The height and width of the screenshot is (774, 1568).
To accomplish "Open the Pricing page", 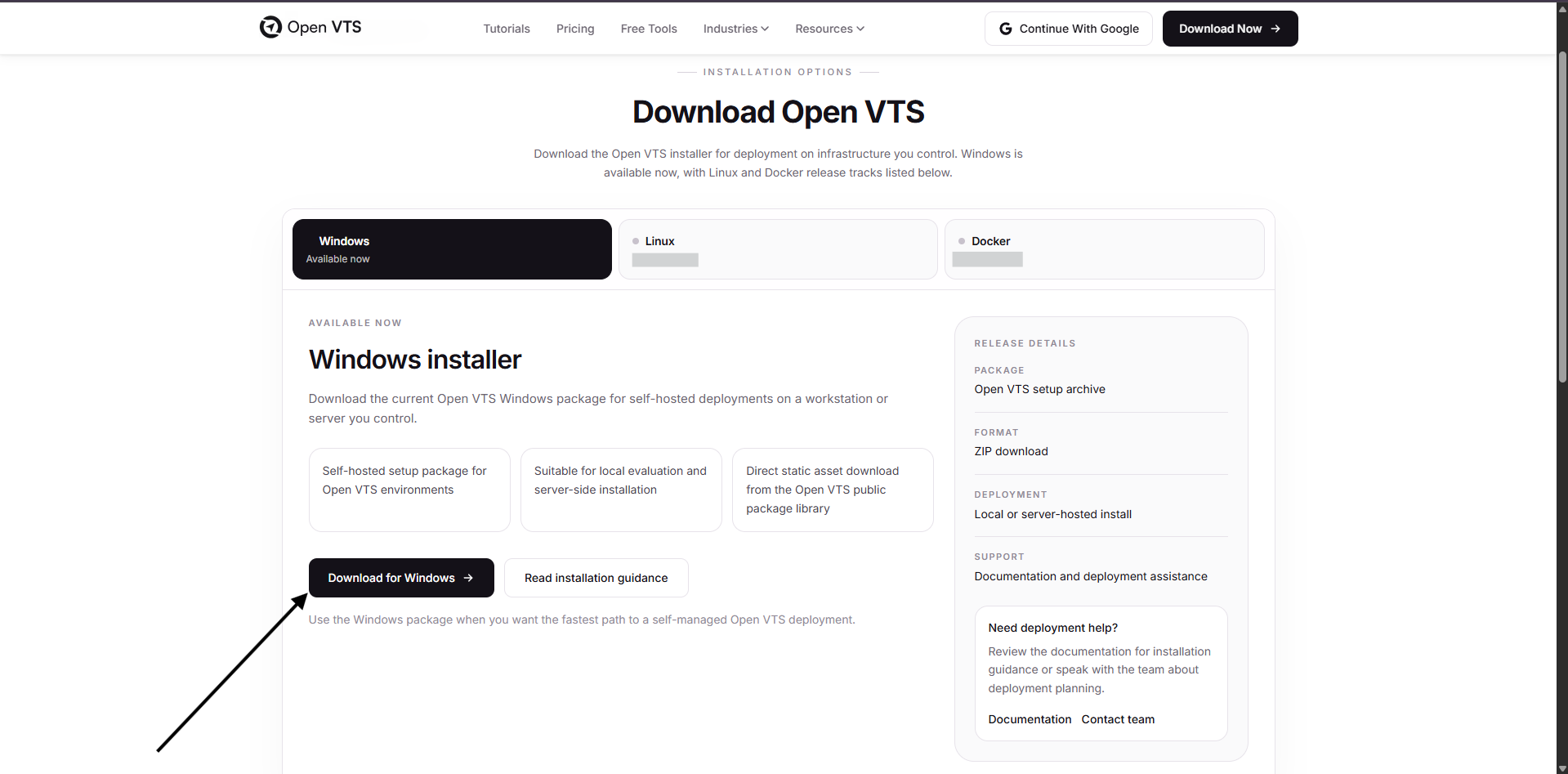I will tap(575, 29).
